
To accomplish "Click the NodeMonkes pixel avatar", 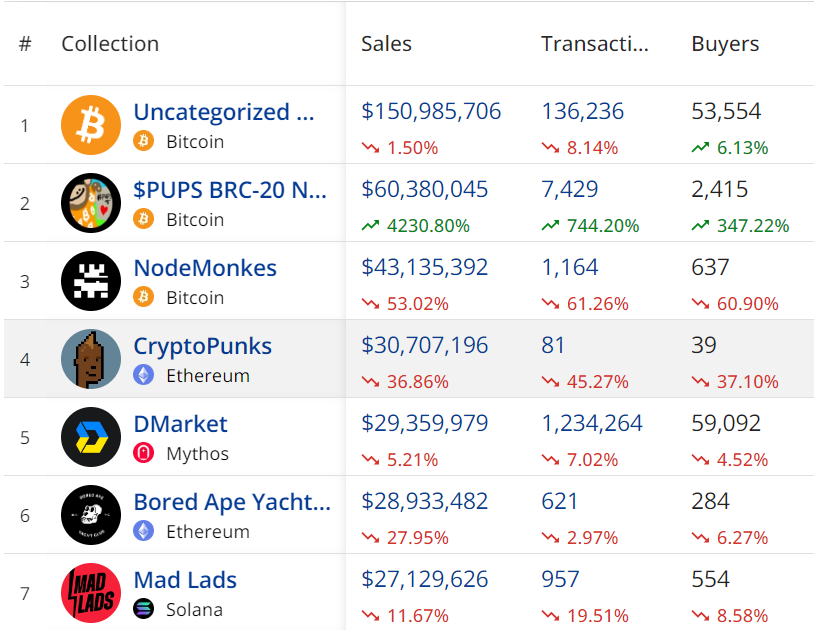I will tap(91, 281).
